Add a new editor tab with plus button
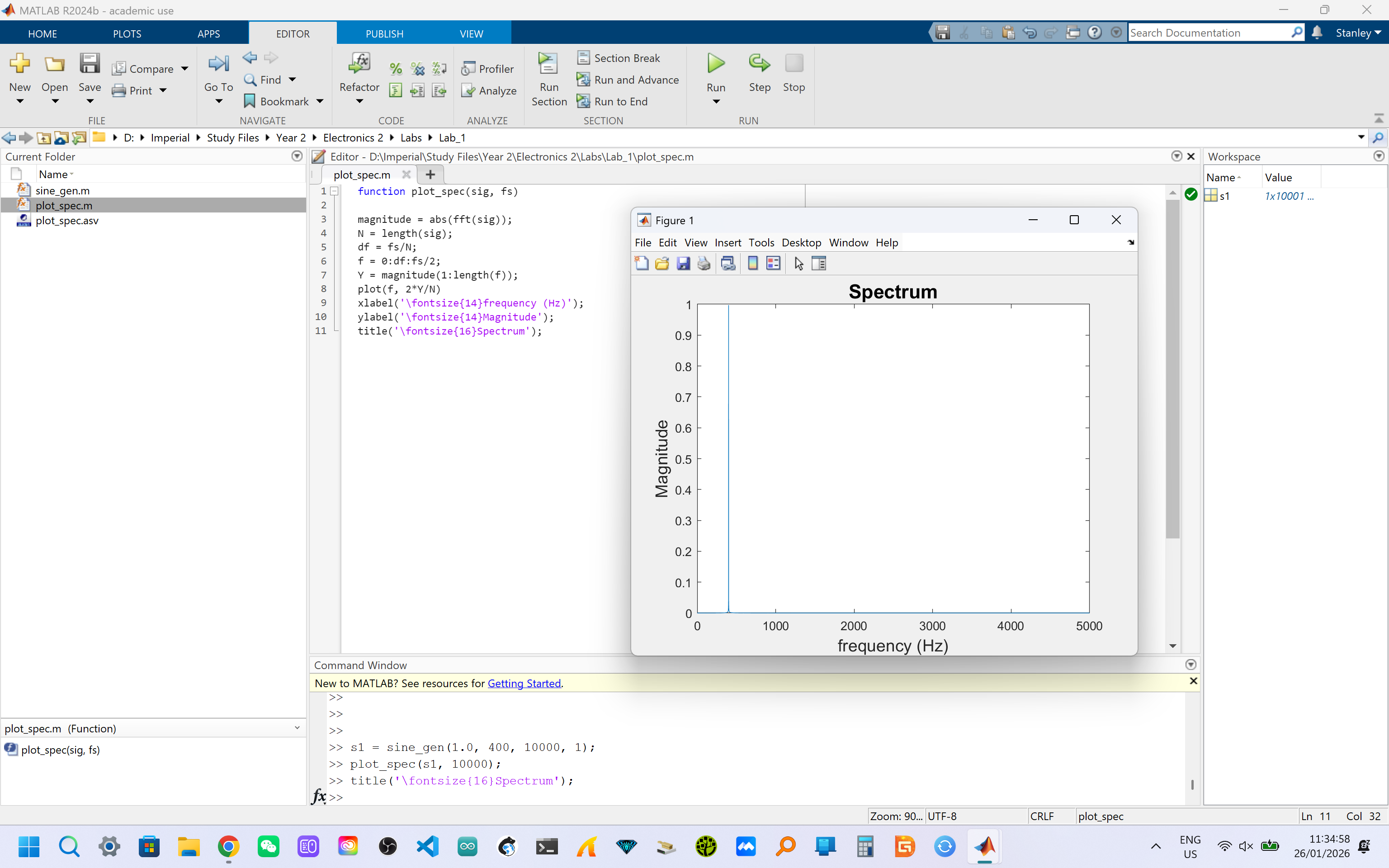This screenshot has width=1389, height=868. 430,175
